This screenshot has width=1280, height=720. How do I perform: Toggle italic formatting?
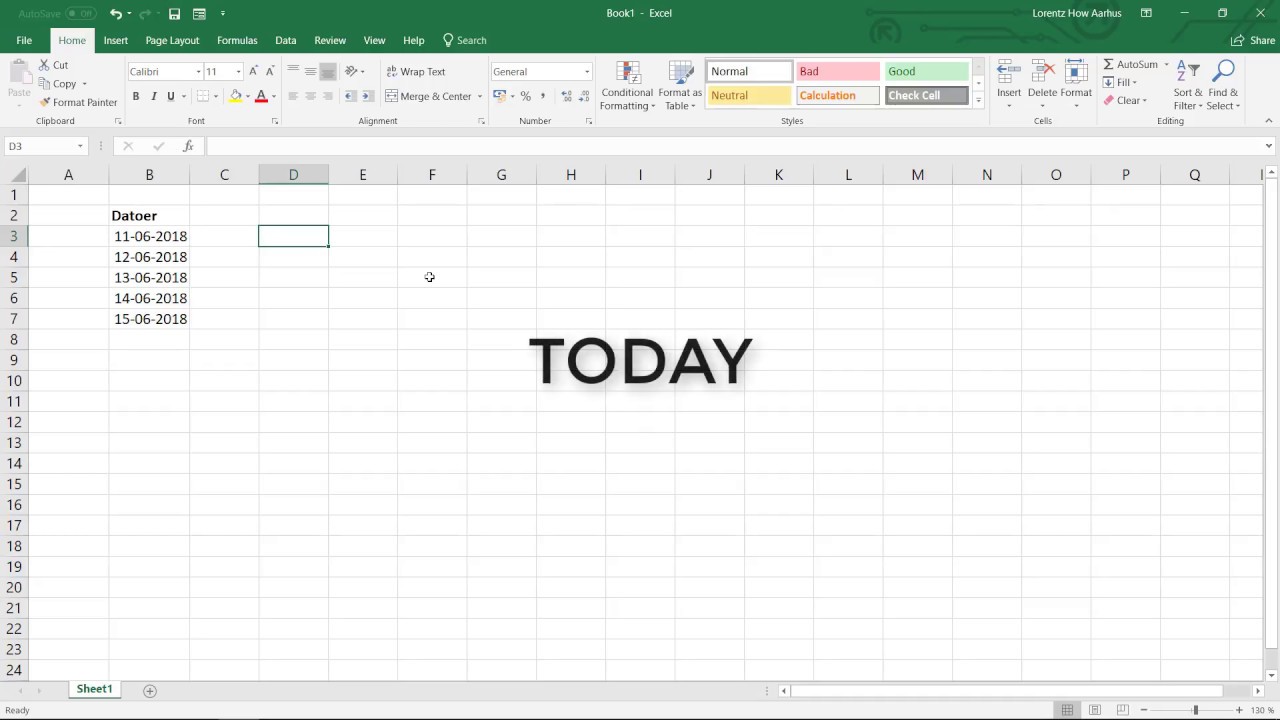coord(153,97)
